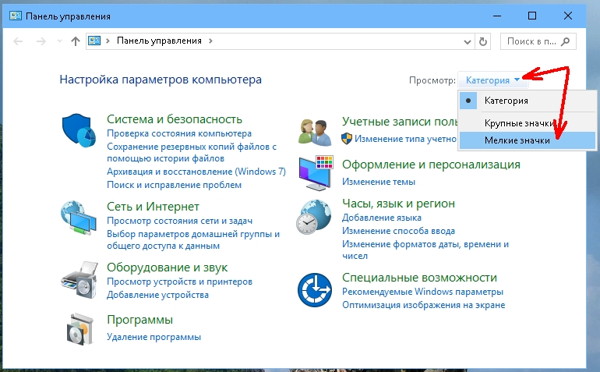Choose Мелкие значки from the view menu
This screenshot has width=600, height=372.
[527, 140]
